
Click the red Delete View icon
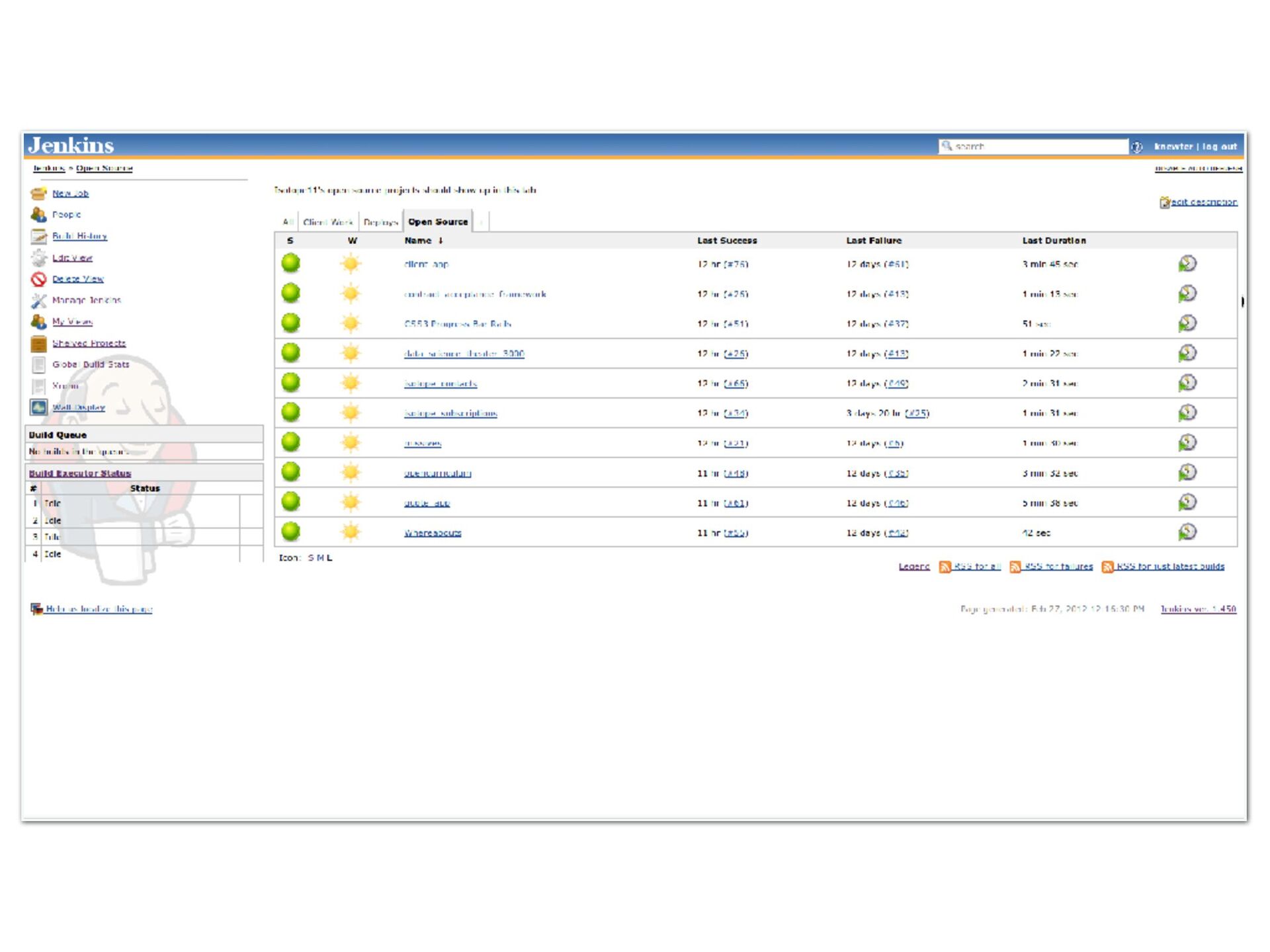click(x=38, y=279)
